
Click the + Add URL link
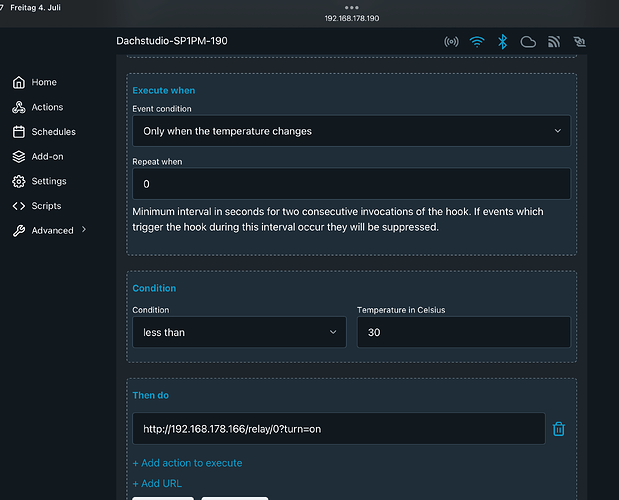click(x=157, y=483)
